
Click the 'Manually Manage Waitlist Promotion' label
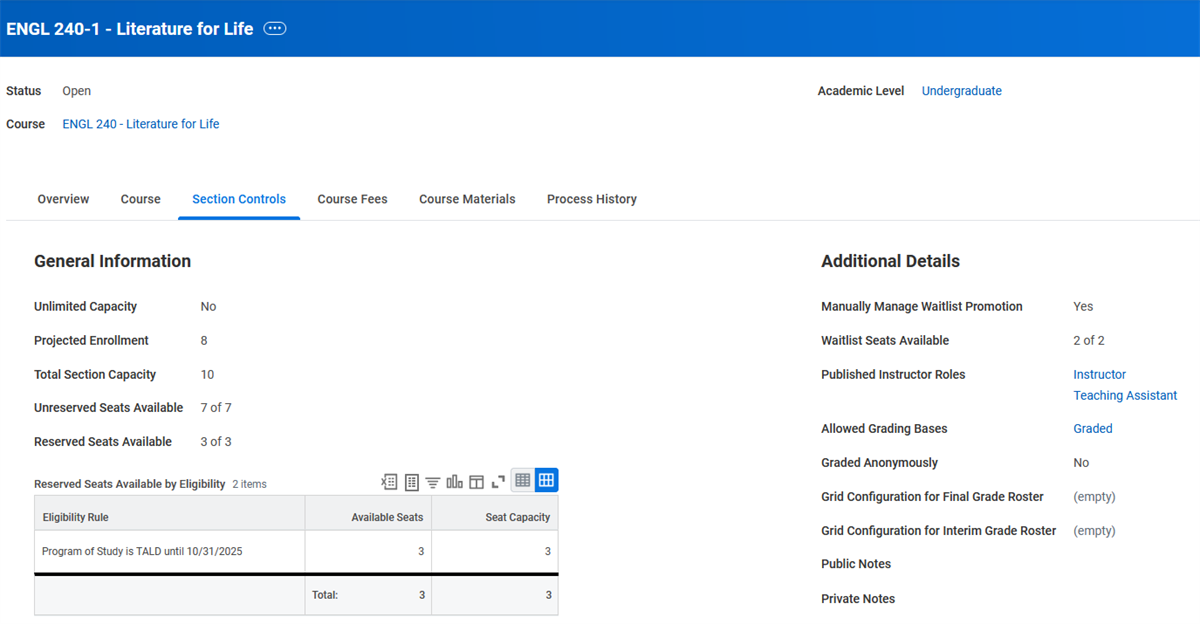pyautogui.click(x=922, y=306)
